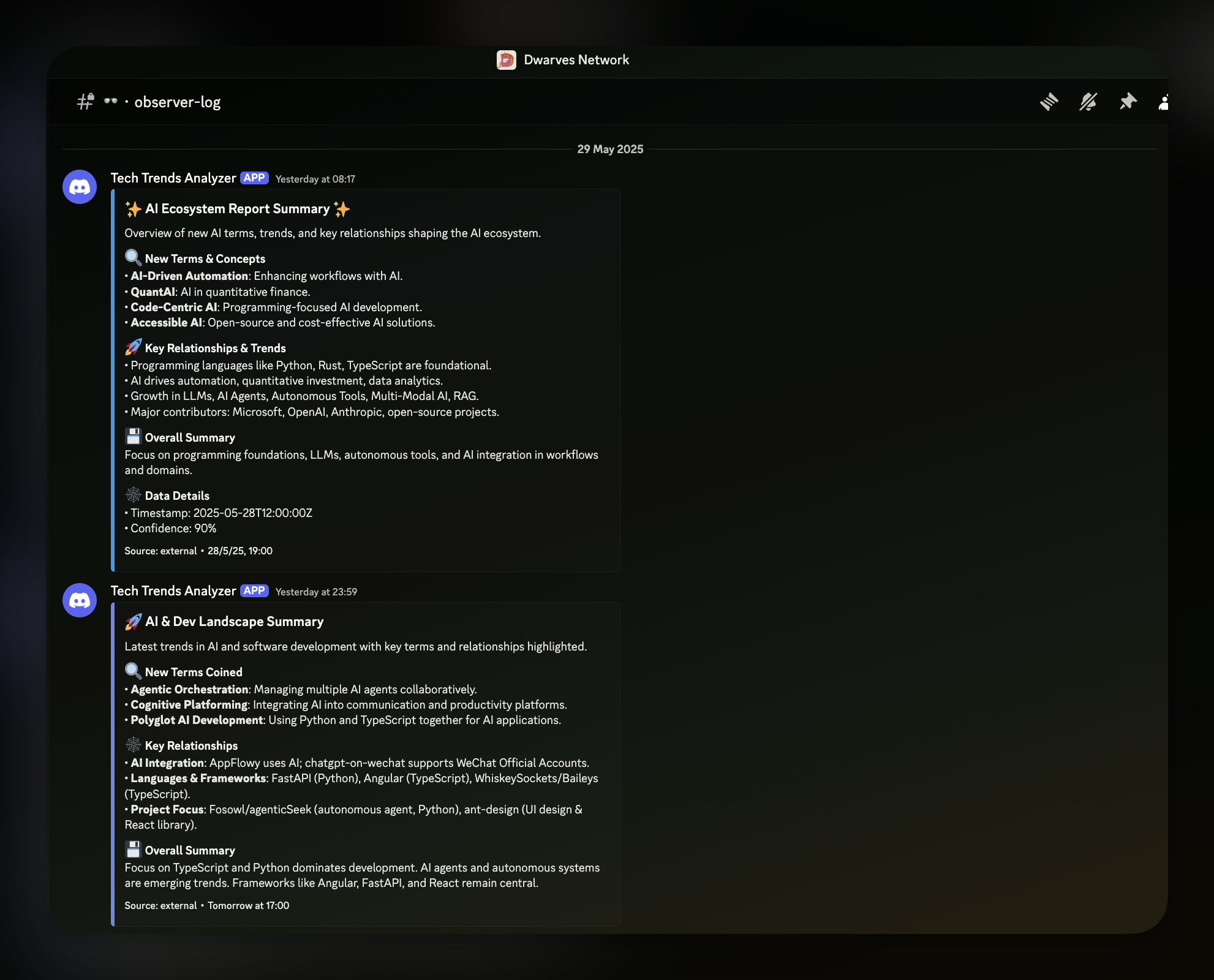Click the Project Focus bullet
Viewport: 1214px width, 980px height.
tap(353, 817)
